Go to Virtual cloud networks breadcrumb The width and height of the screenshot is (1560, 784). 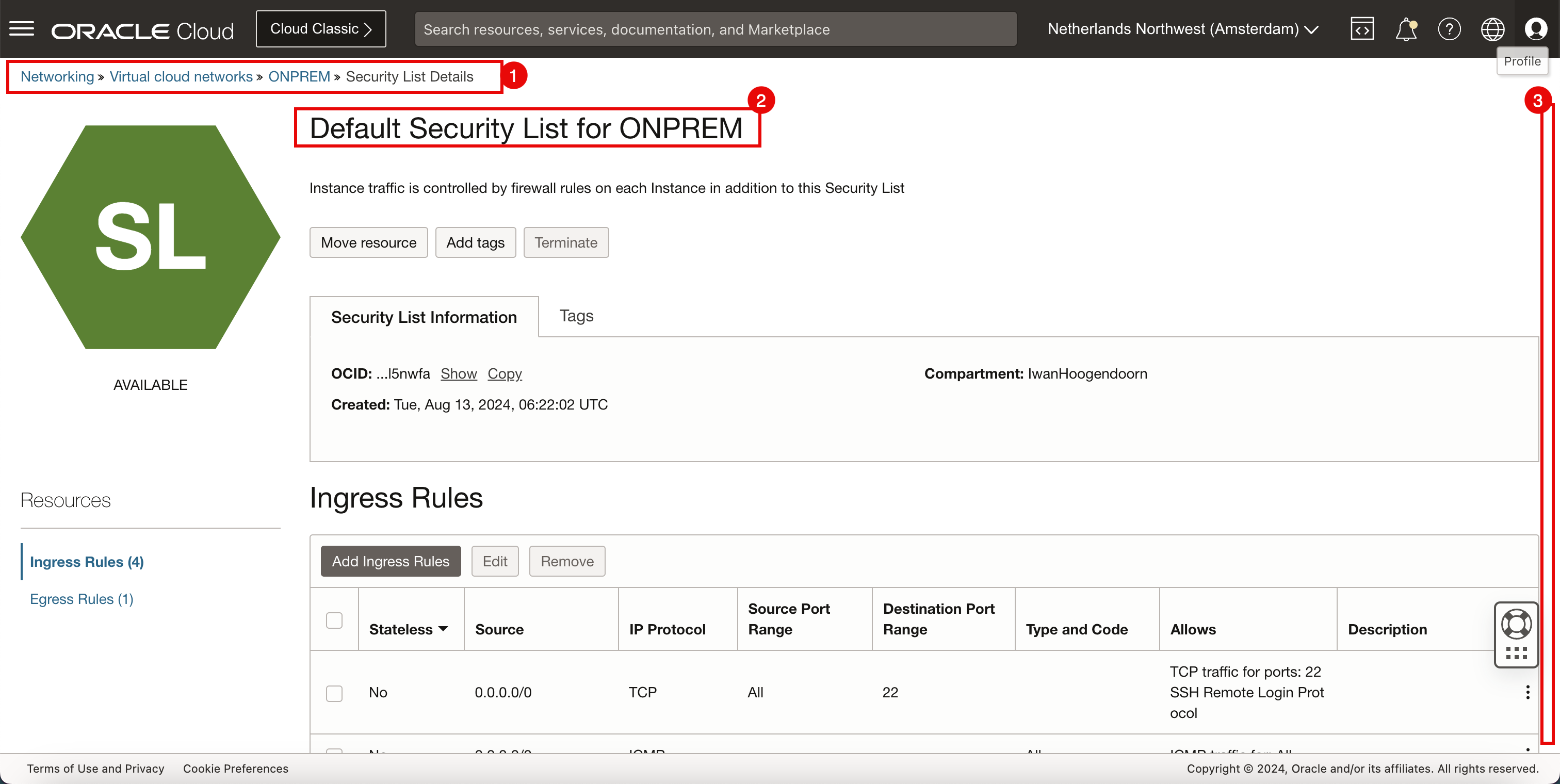(181, 76)
